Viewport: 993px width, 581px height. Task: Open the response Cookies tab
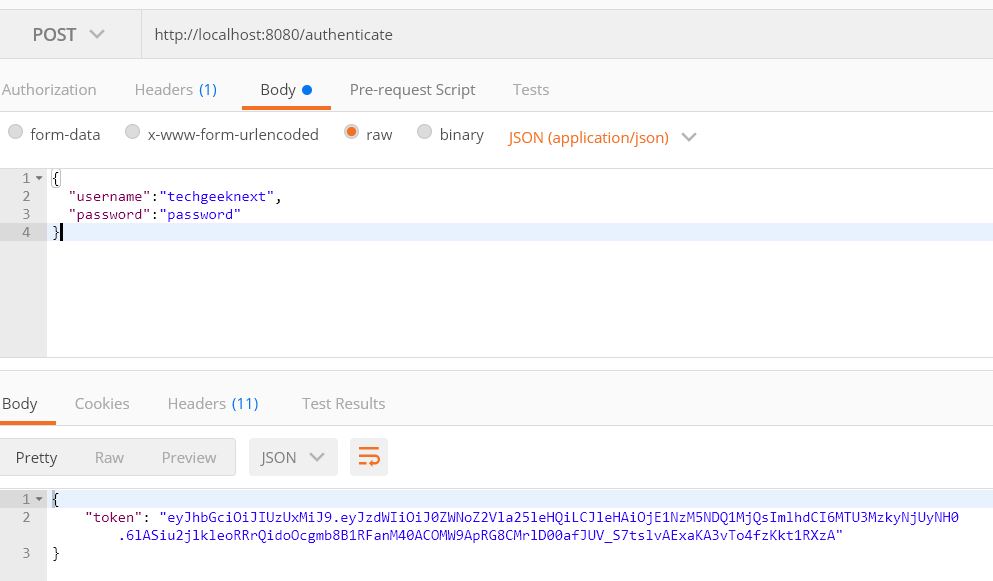click(x=102, y=404)
